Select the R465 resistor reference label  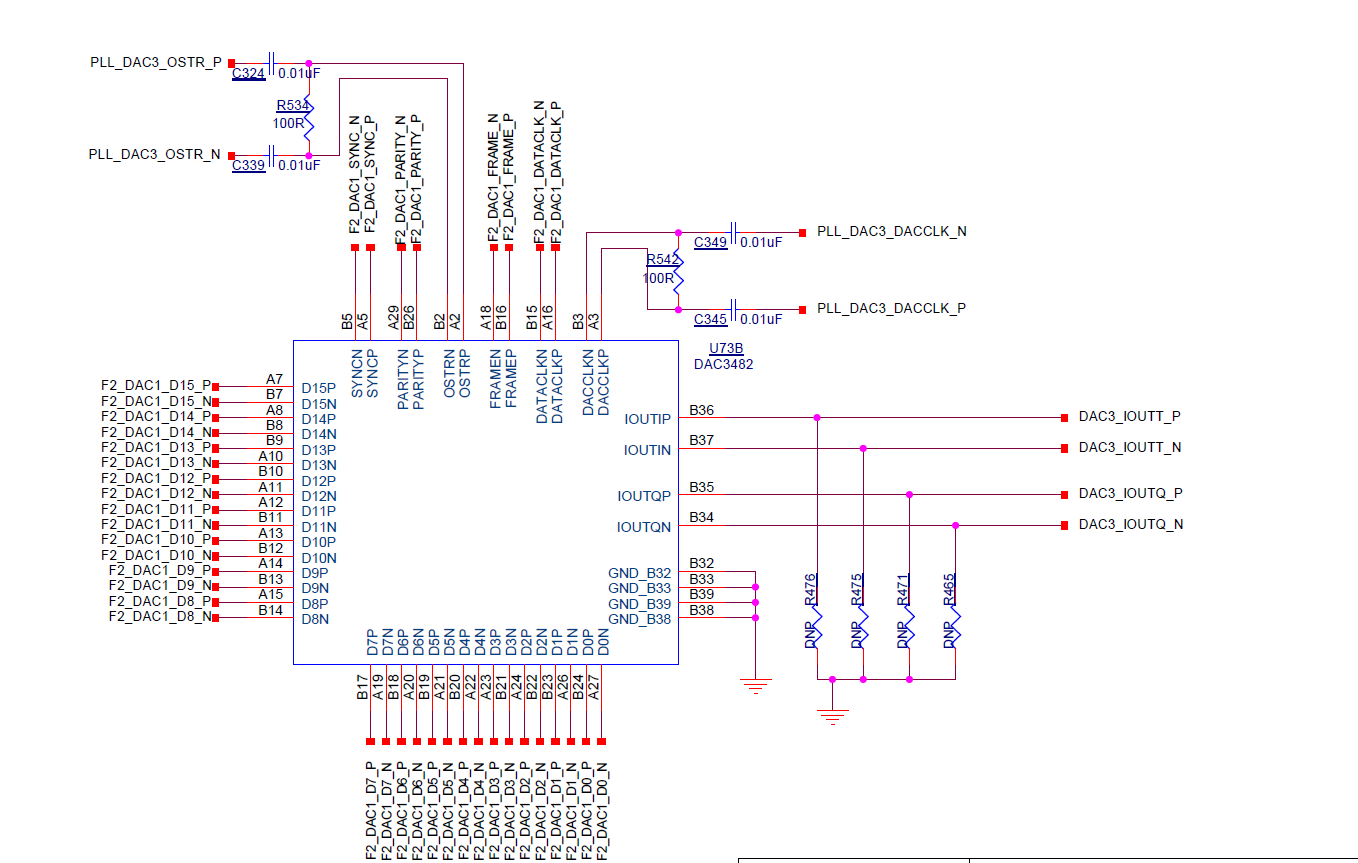click(949, 590)
